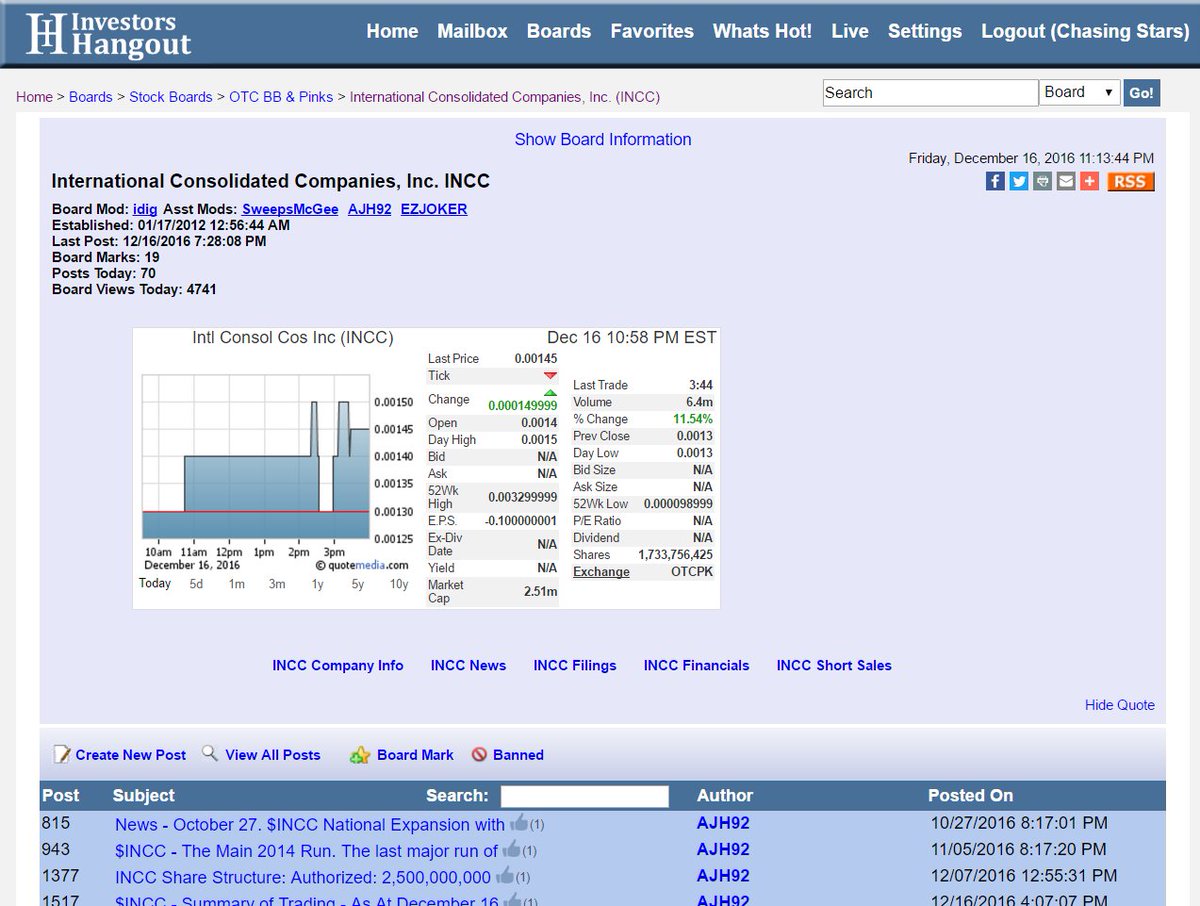Screen dimensions: 1200x906
Task: Click Logout (Chasing Stars)
Action: coord(1085,31)
